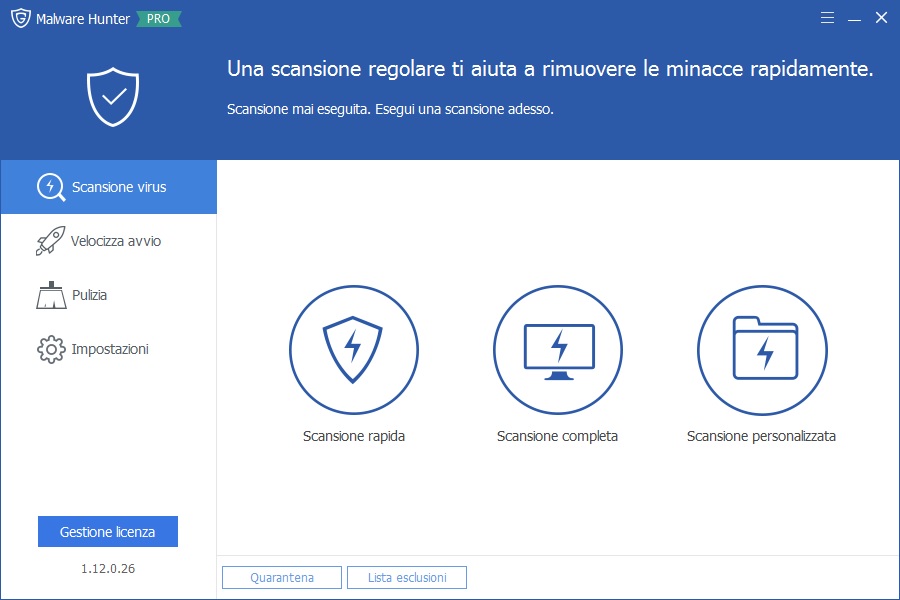Go to the Pulizia section
900x600 pixels.
pos(109,295)
